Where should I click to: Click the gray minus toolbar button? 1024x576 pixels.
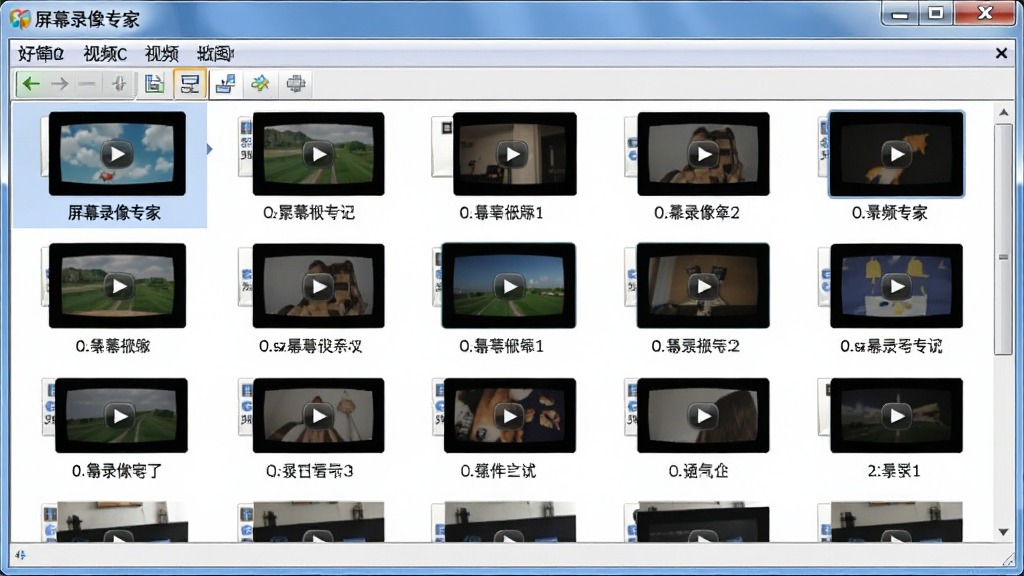87,84
